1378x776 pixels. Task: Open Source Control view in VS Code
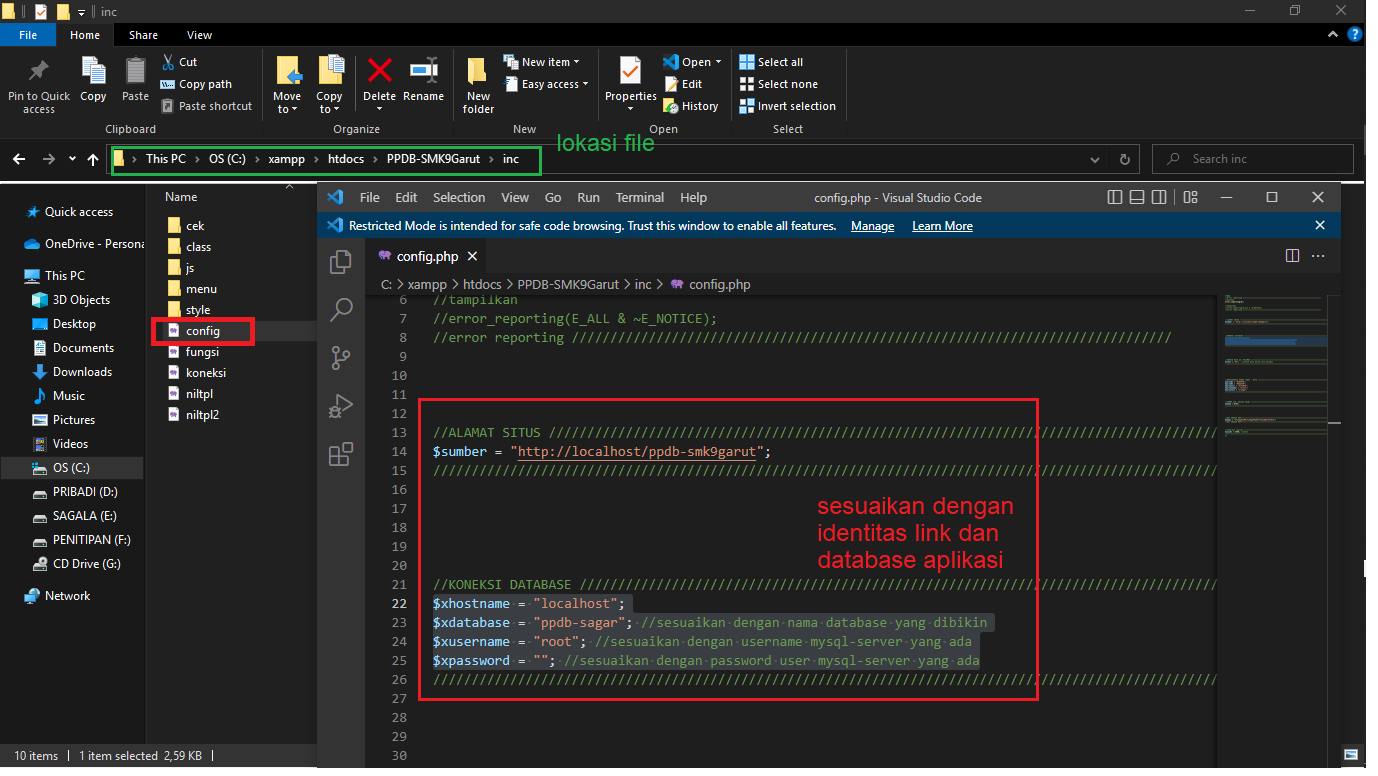pyautogui.click(x=341, y=357)
